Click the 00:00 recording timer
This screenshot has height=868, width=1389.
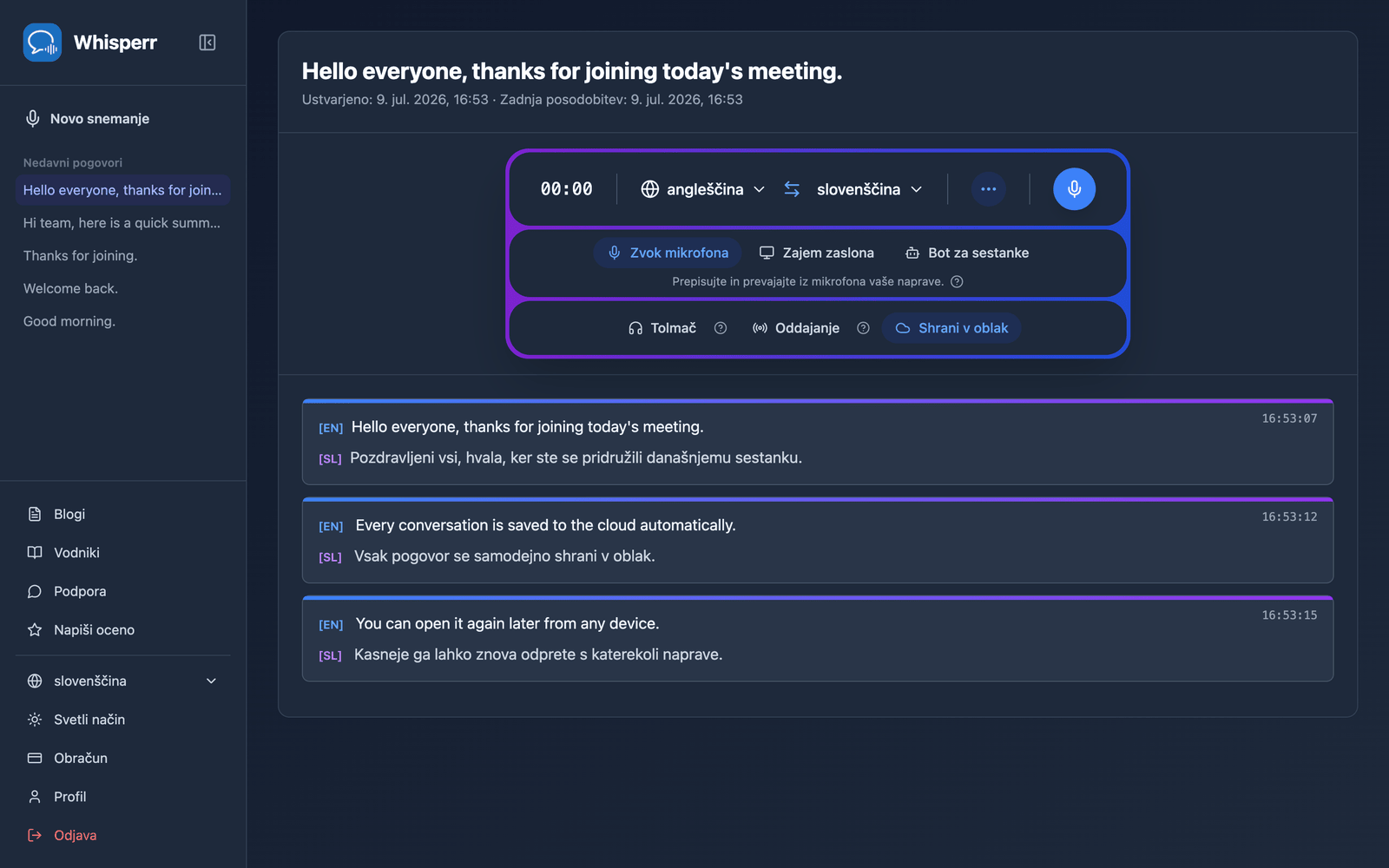click(x=567, y=189)
